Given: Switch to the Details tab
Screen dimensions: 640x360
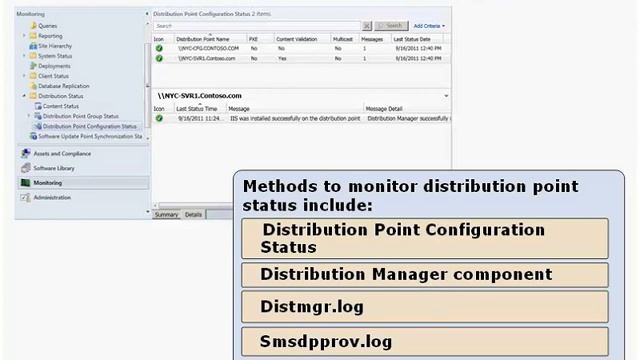Looking at the screenshot, I should click(193, 215).
